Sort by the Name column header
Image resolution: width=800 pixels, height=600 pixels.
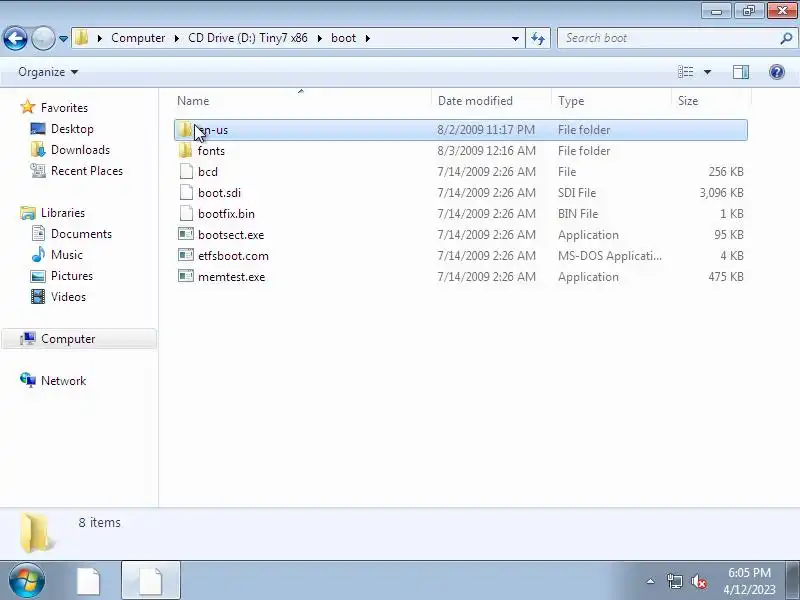point(193,101)
